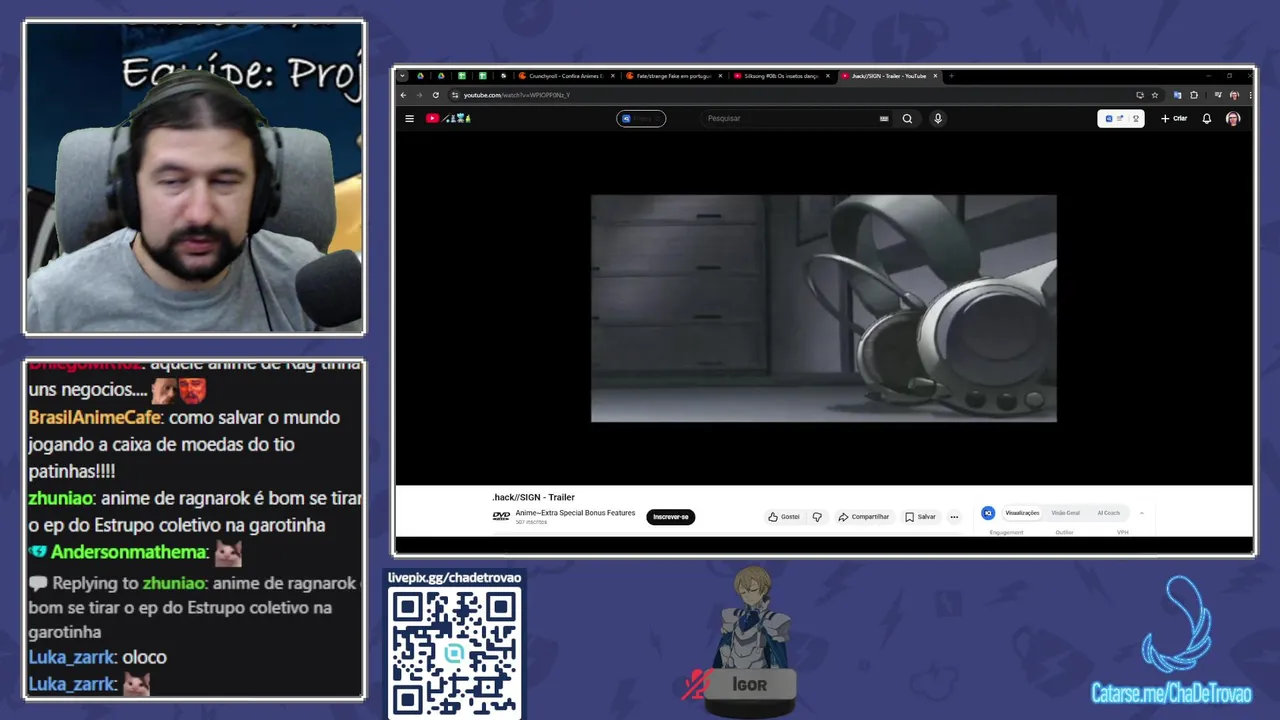Open the browser extensions puzzle icon
The height and width of the screenshot is (720, 1280).
[x=1194, y=95]
